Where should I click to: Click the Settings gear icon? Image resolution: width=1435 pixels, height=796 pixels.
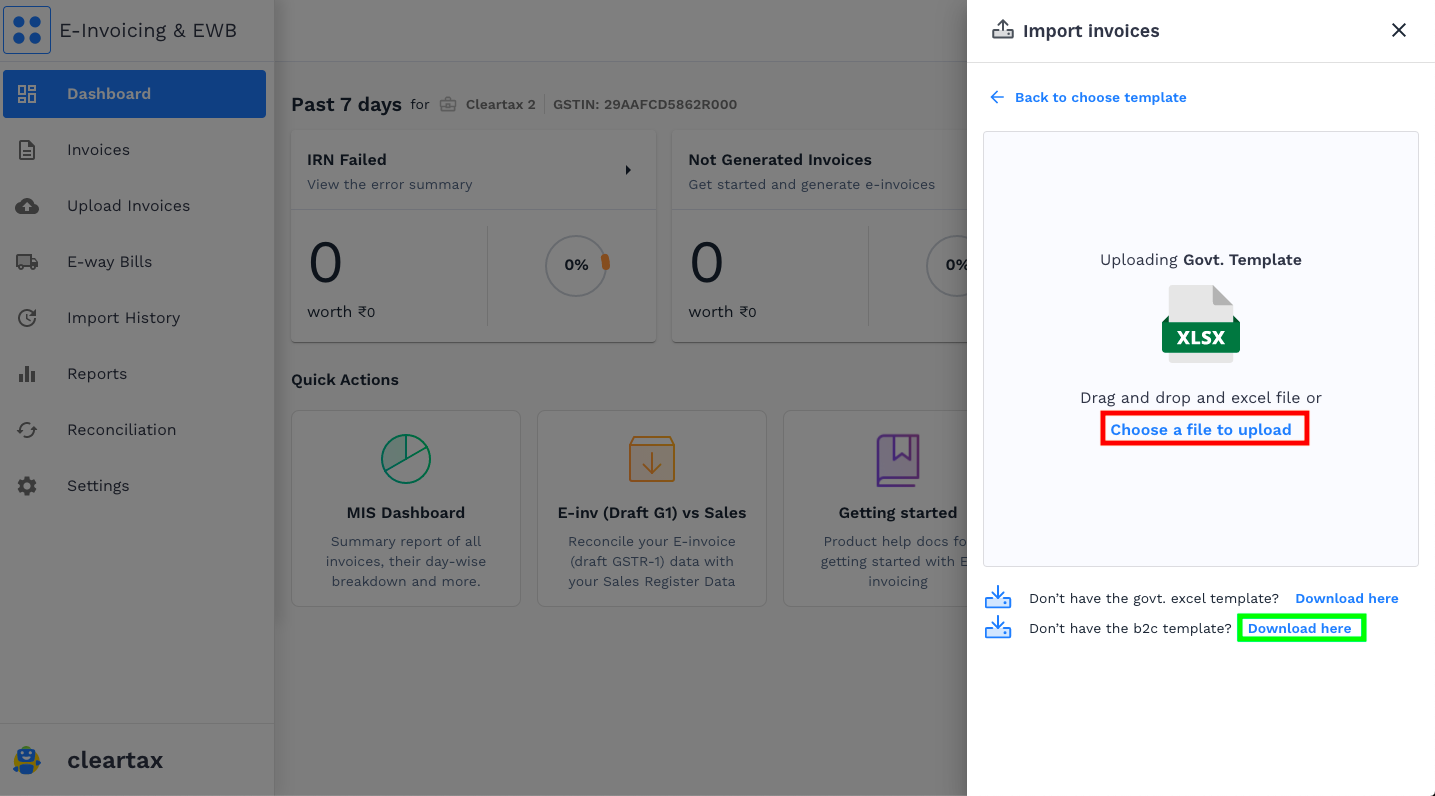(x=27, y=486)
